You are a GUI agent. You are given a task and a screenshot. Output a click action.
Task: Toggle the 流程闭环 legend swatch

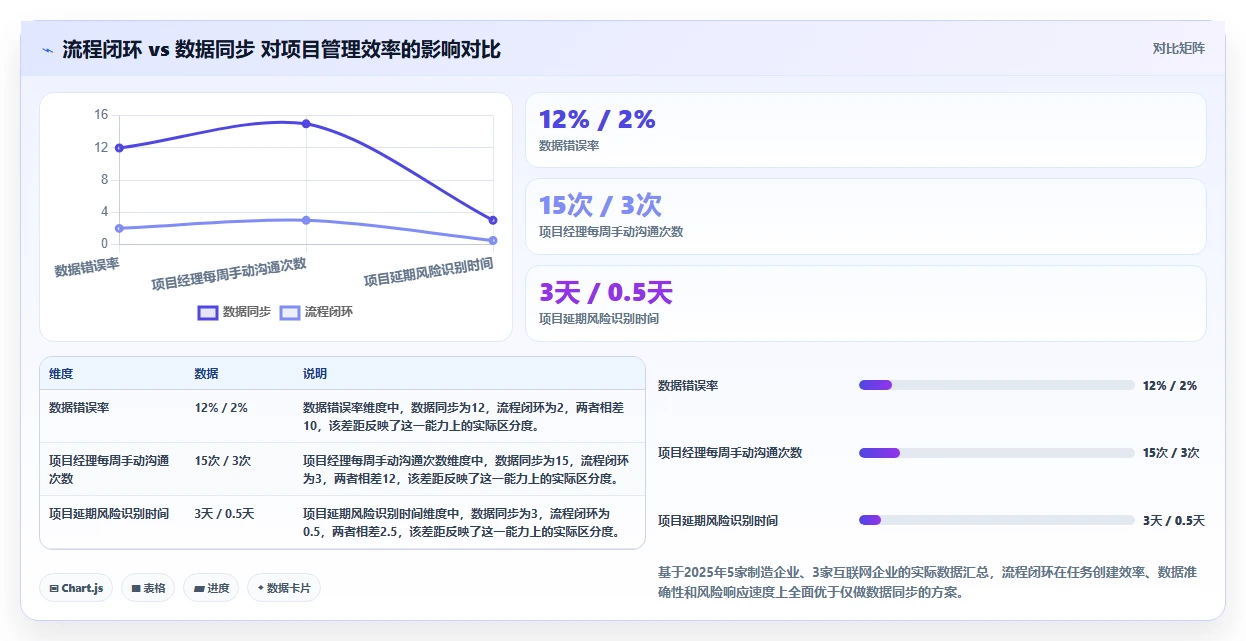[289, 312]
